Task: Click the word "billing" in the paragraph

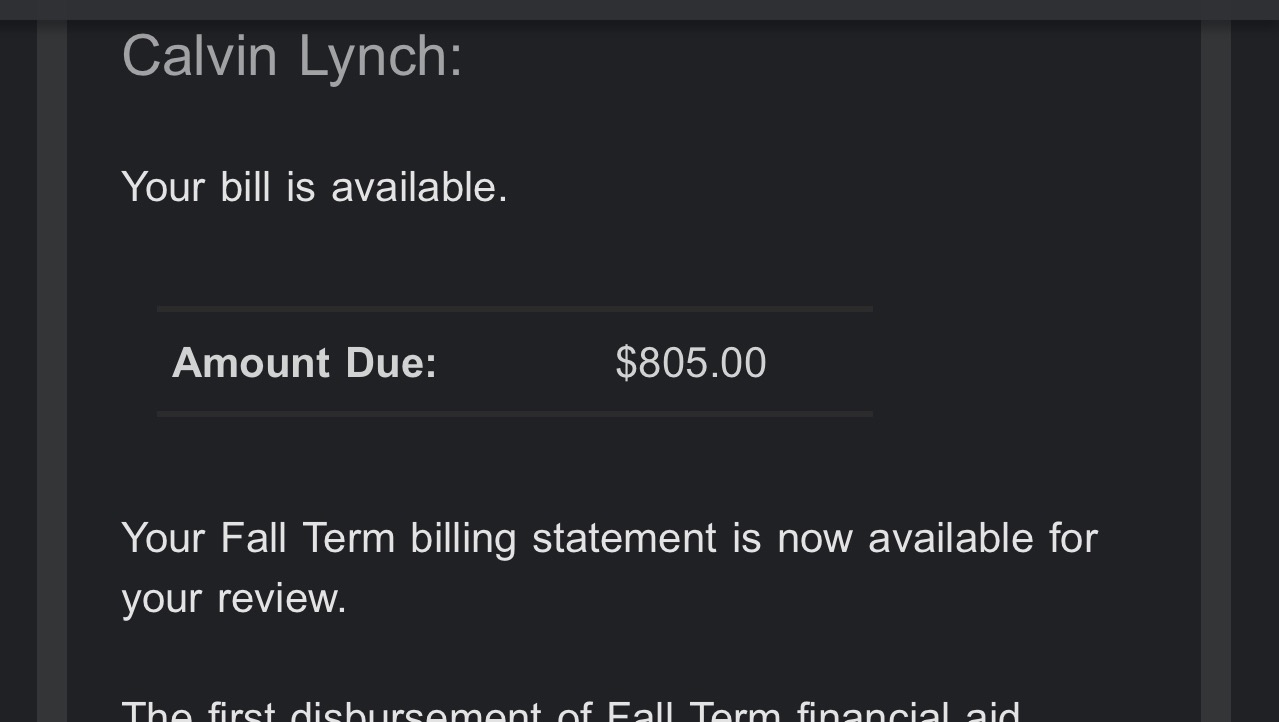Action: coord(463,538)
